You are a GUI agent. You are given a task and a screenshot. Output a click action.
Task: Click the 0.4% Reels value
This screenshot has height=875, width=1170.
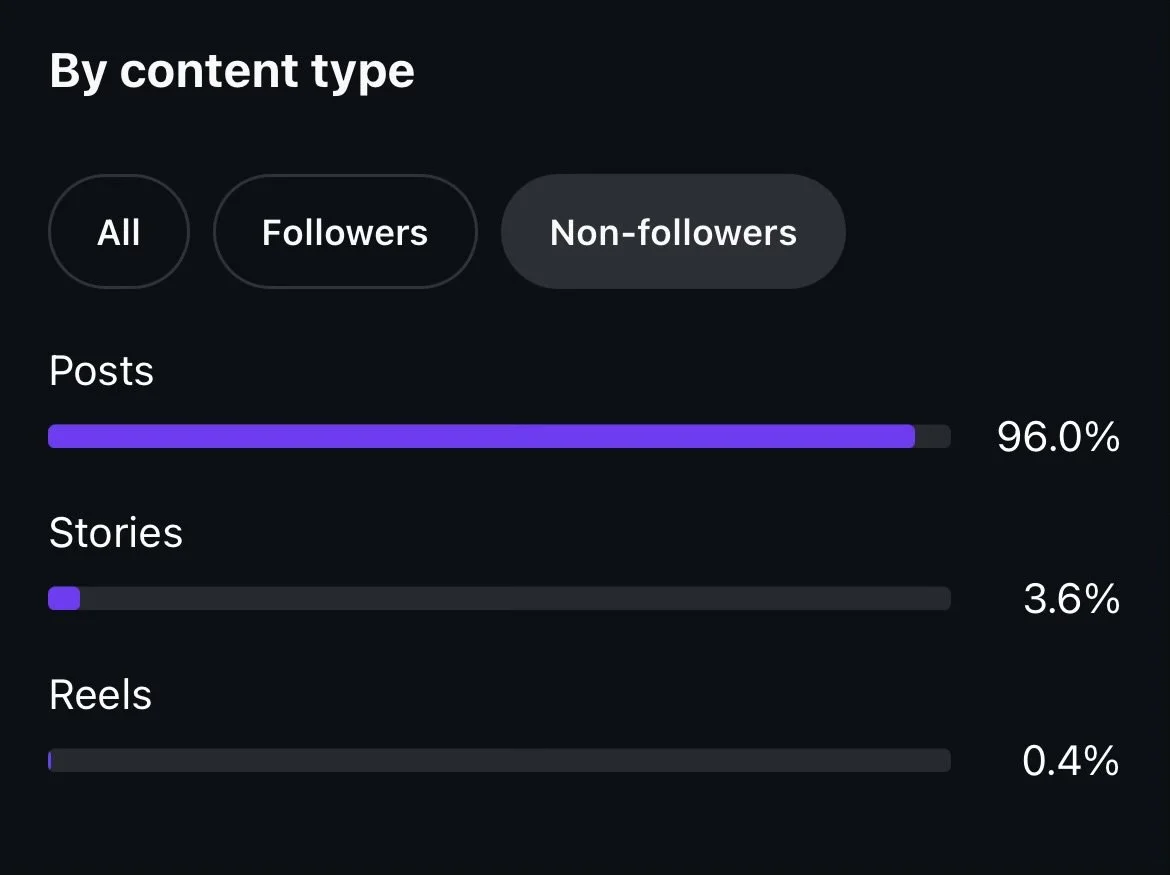[1070, 761]
